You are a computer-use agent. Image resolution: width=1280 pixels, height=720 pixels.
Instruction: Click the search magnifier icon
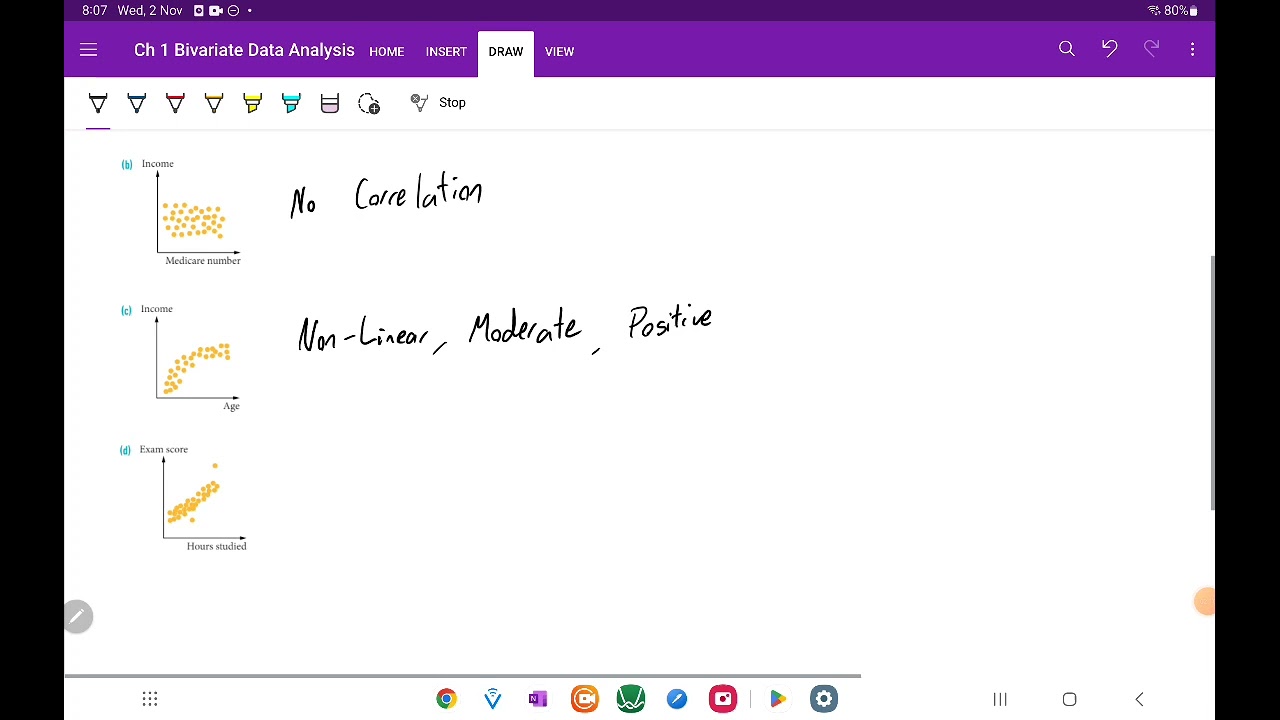(x=1067, y=49)
